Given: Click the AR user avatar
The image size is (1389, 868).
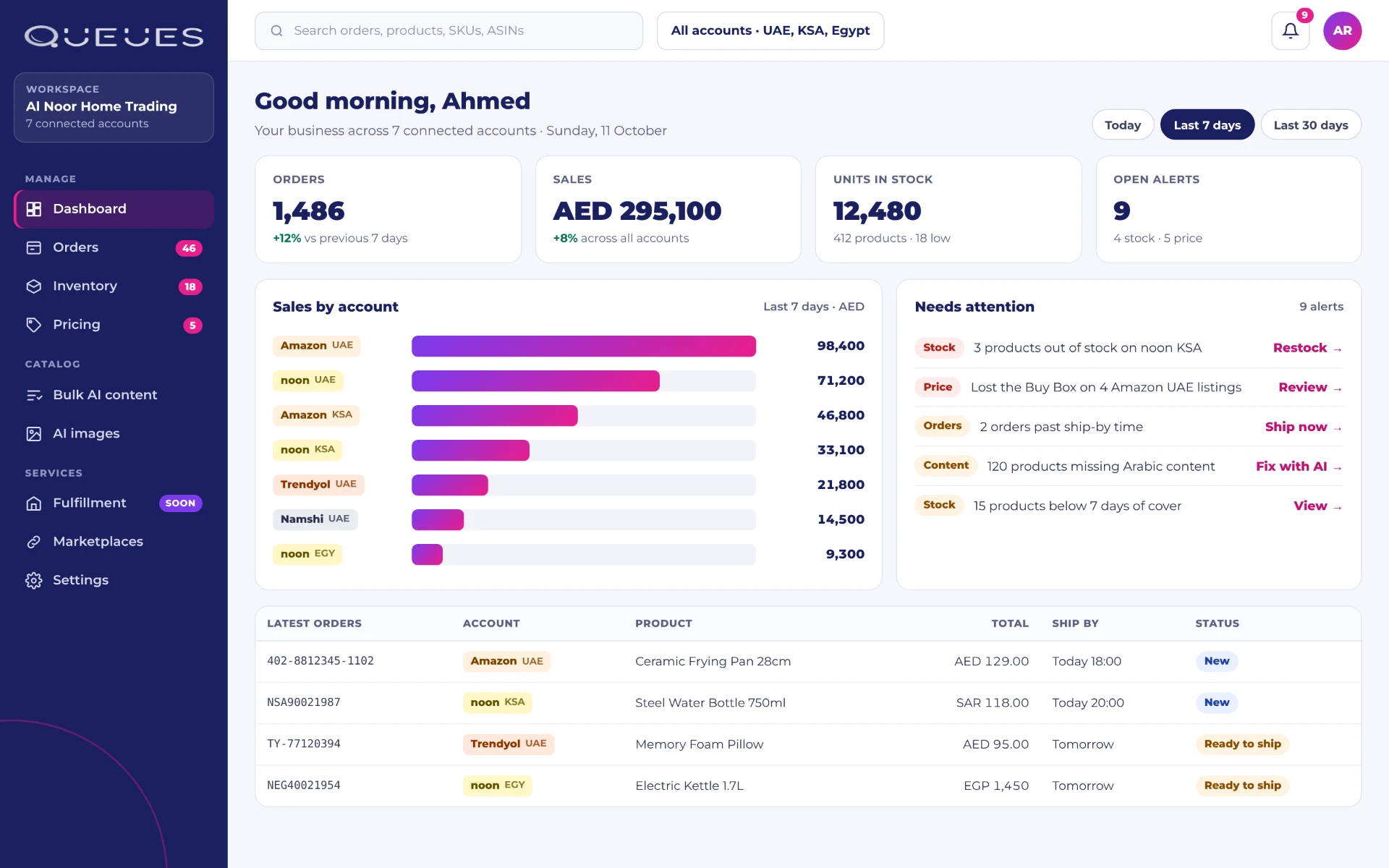Looking at the screenshot, I should pos(1342,30).
